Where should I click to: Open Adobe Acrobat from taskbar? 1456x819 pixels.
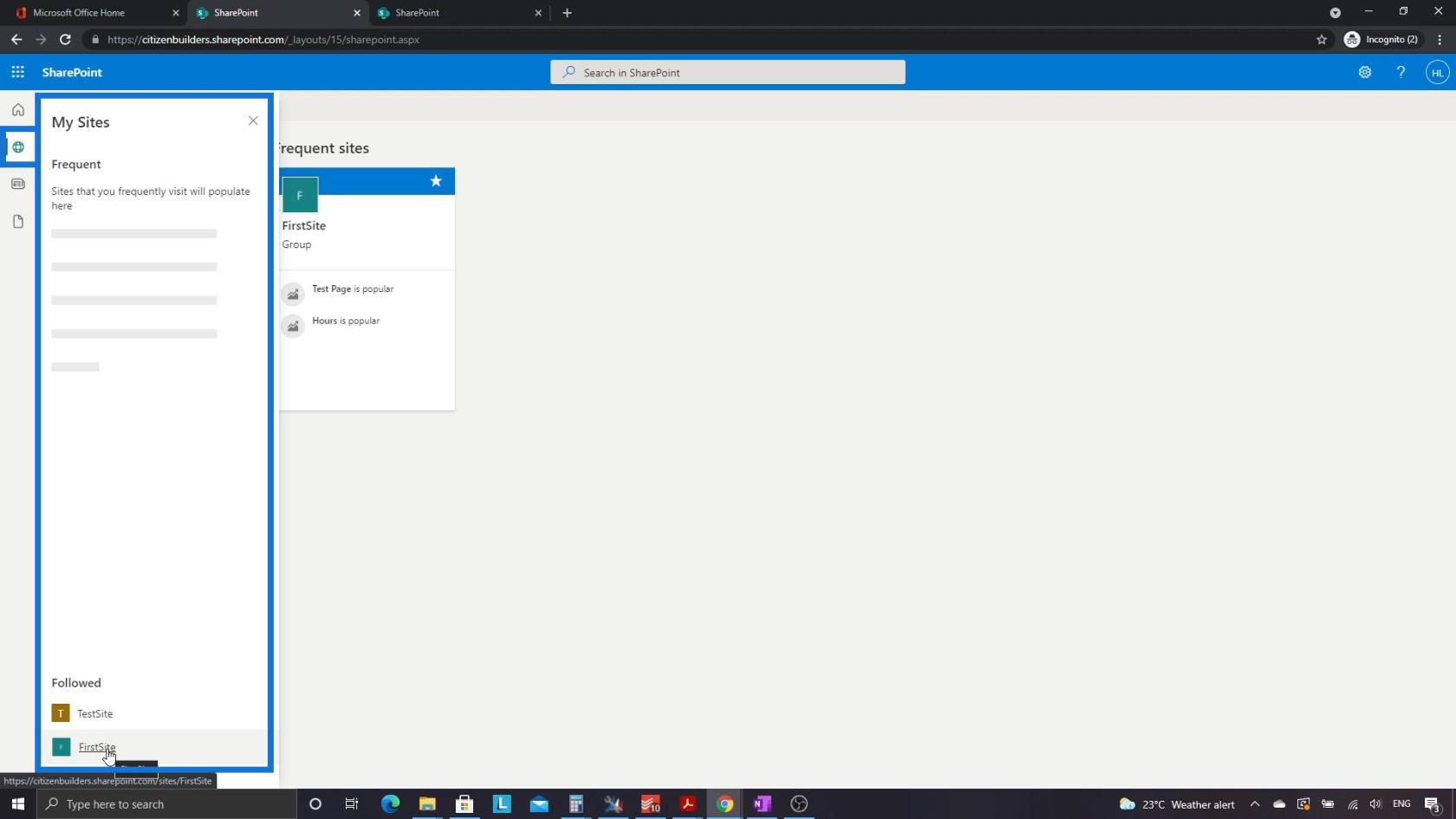pyautogui.click(x=687, y=804)
